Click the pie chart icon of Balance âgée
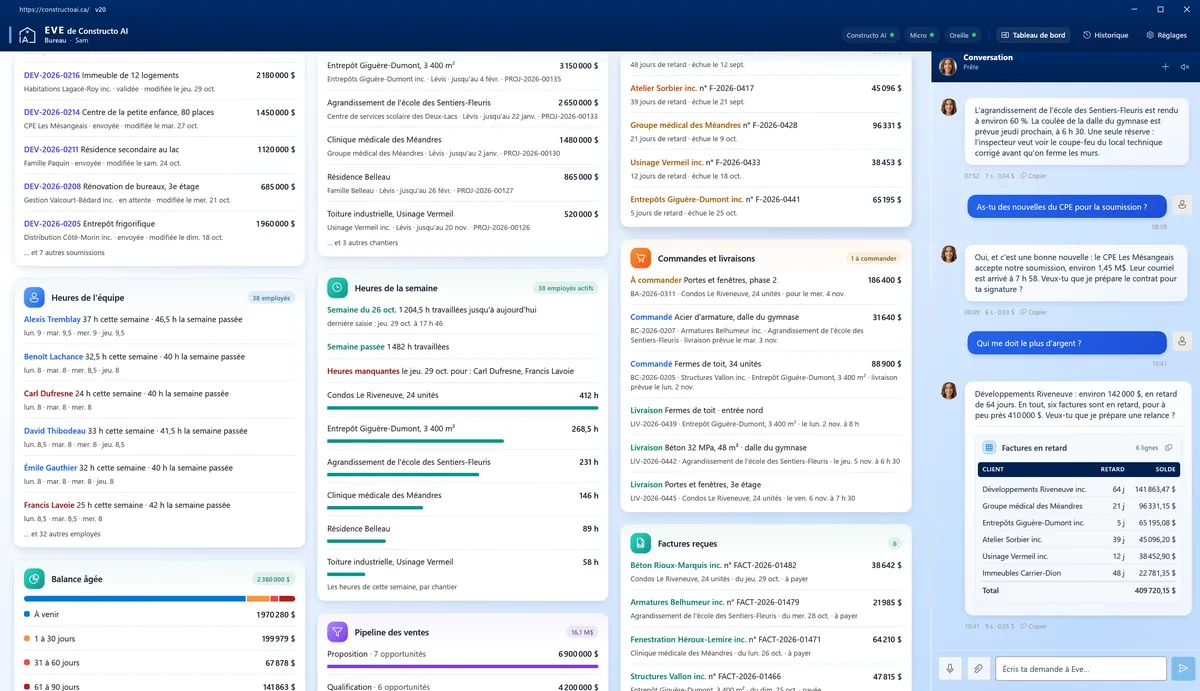 click(34, 578)
